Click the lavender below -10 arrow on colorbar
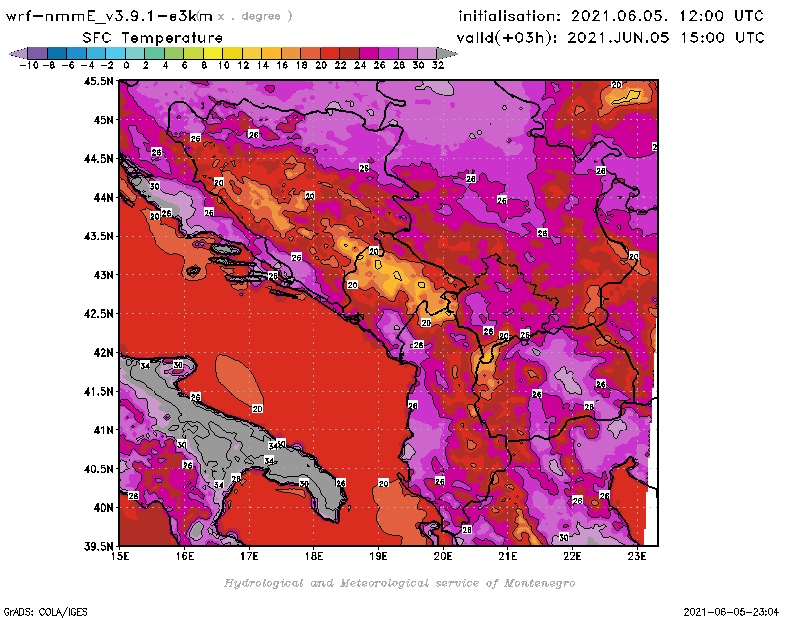 [x=18, y=53]
